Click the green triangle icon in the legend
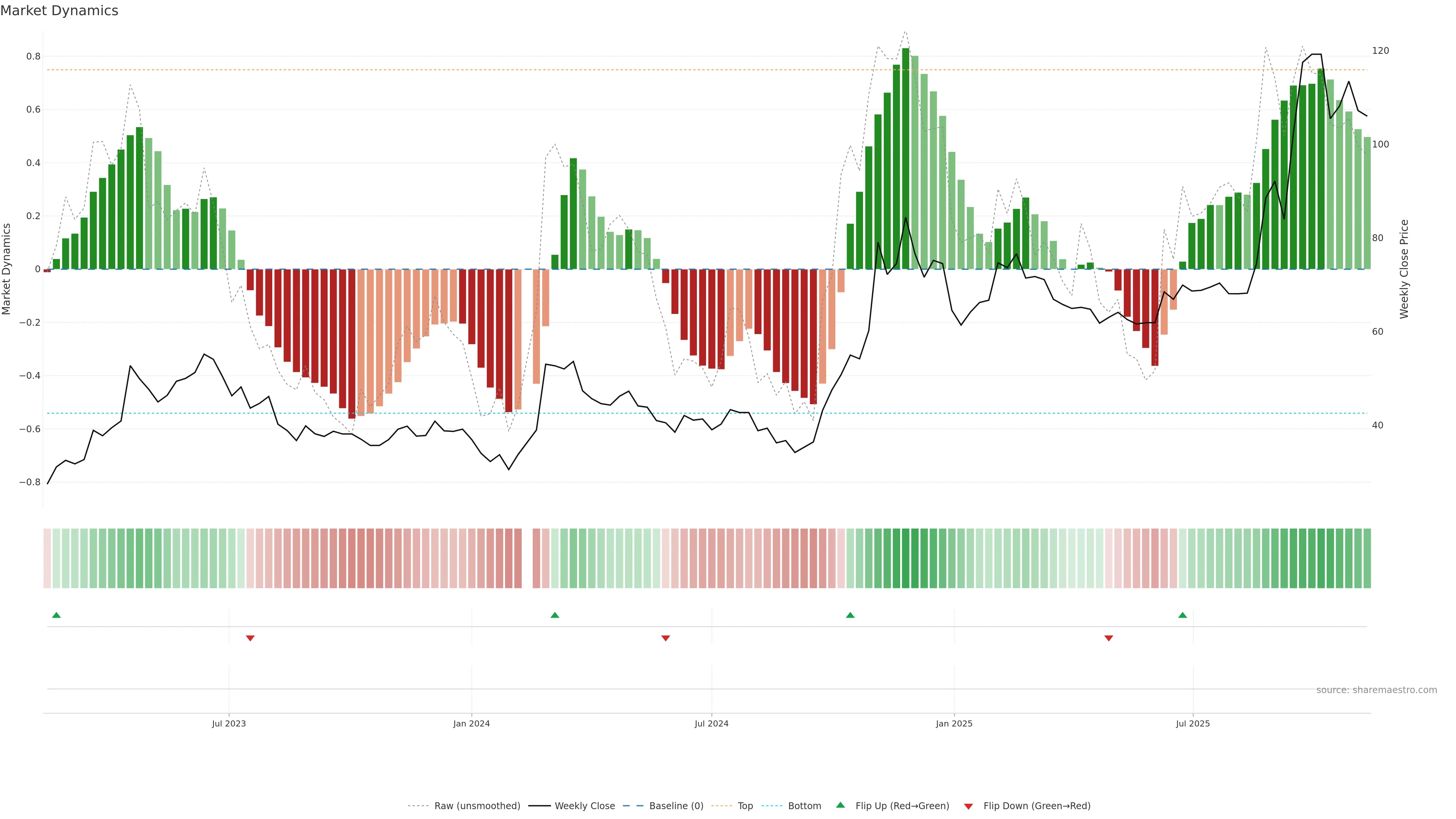 [841, 805]
